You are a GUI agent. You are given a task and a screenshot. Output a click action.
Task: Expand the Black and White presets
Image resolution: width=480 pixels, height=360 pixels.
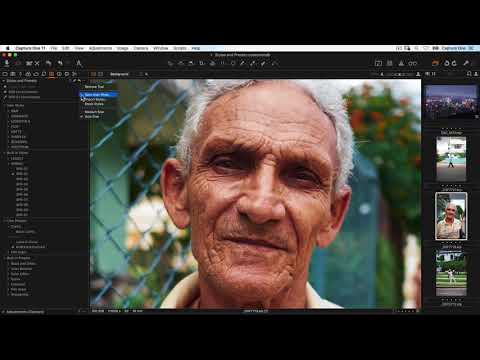pos(9,264)
